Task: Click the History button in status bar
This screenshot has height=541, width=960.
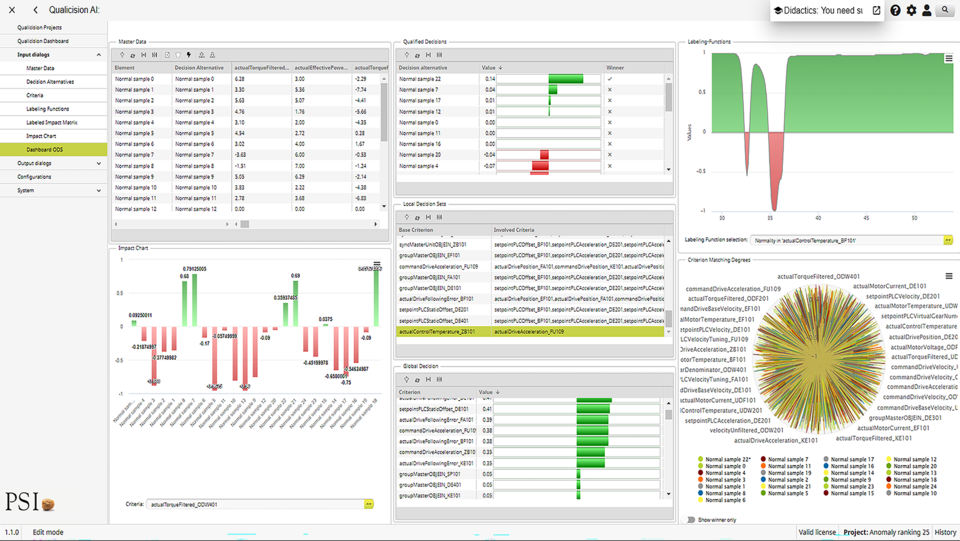Action: tap(944, 533)
